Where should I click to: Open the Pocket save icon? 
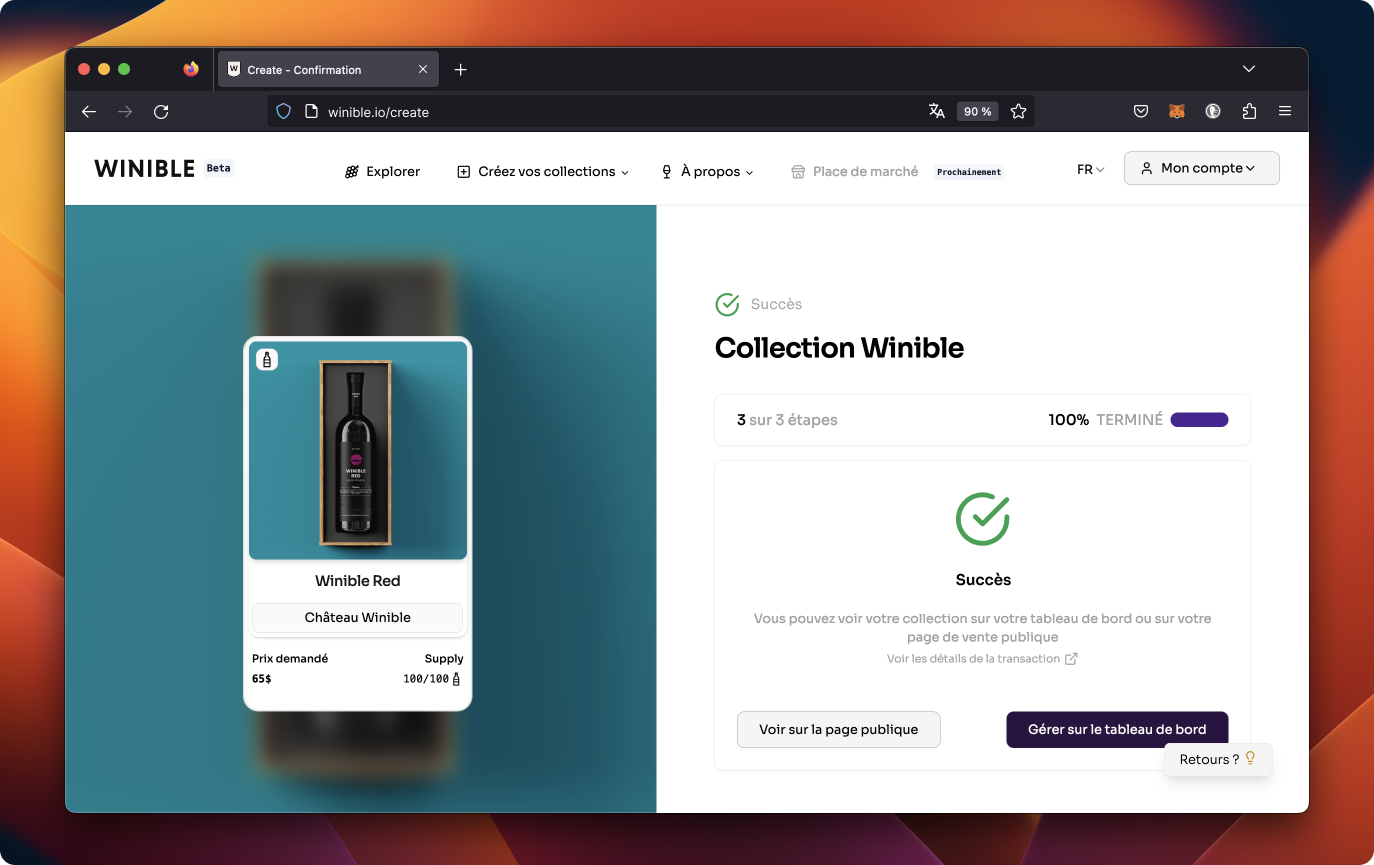tap(1141, 112)
